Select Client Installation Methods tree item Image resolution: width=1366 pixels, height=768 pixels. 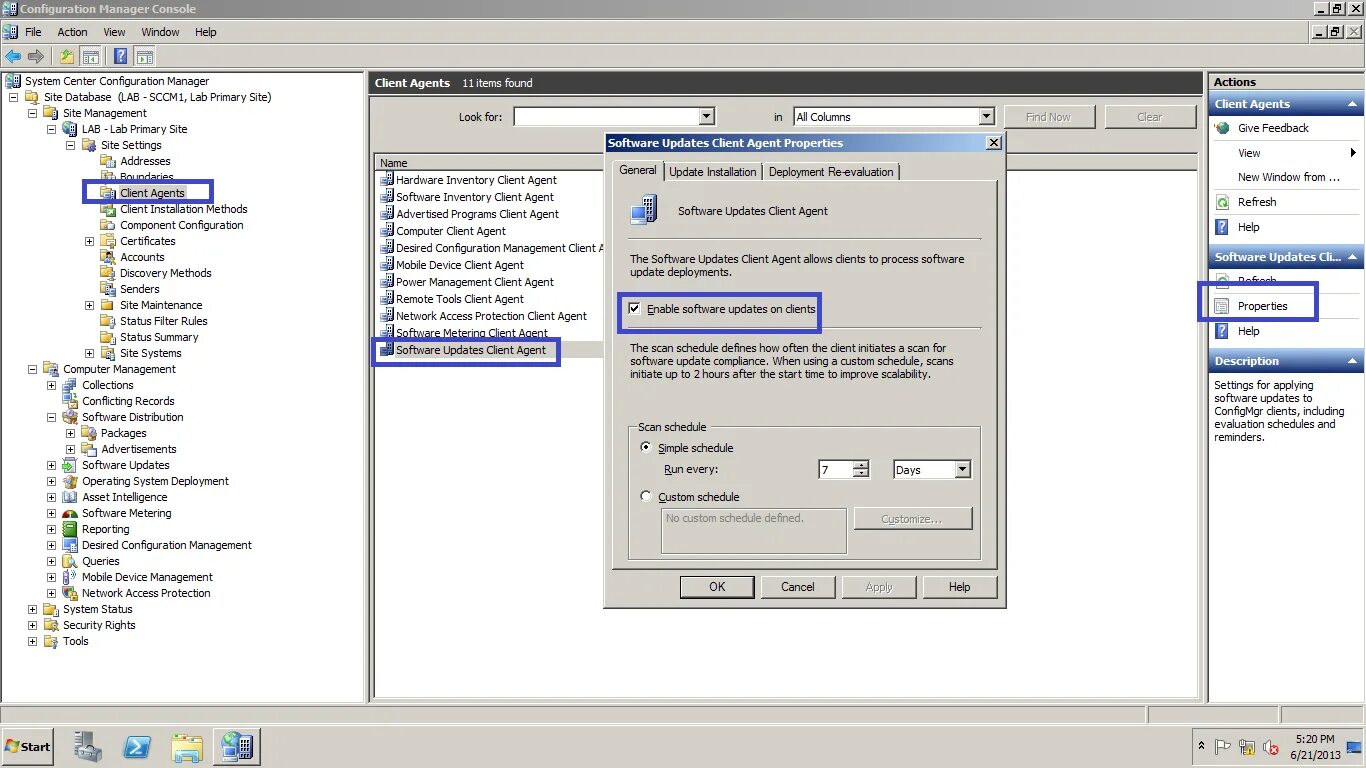click(x=184, y=209)
